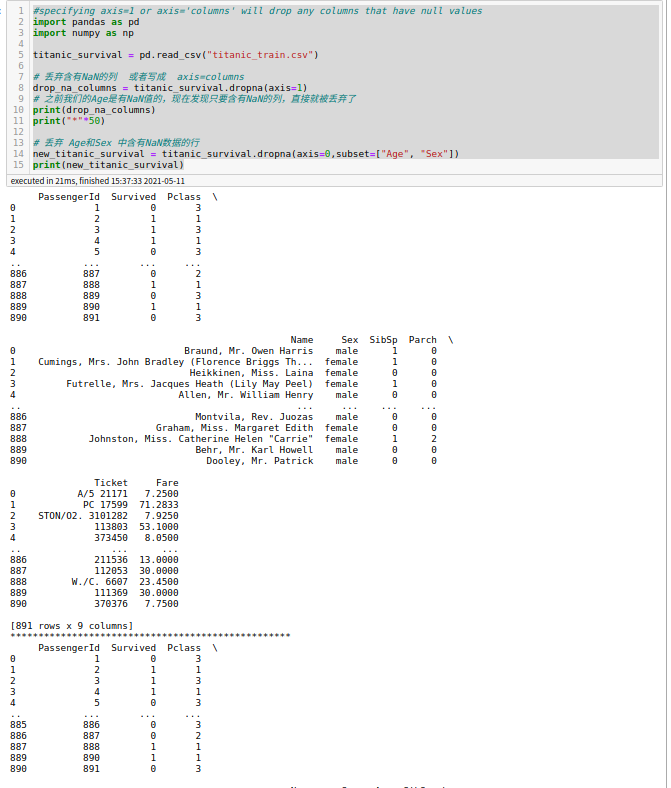671x788 pixels.
Task: Click the Chinese comment above the dropna(axis=1) line
Action: click(139, 77)
